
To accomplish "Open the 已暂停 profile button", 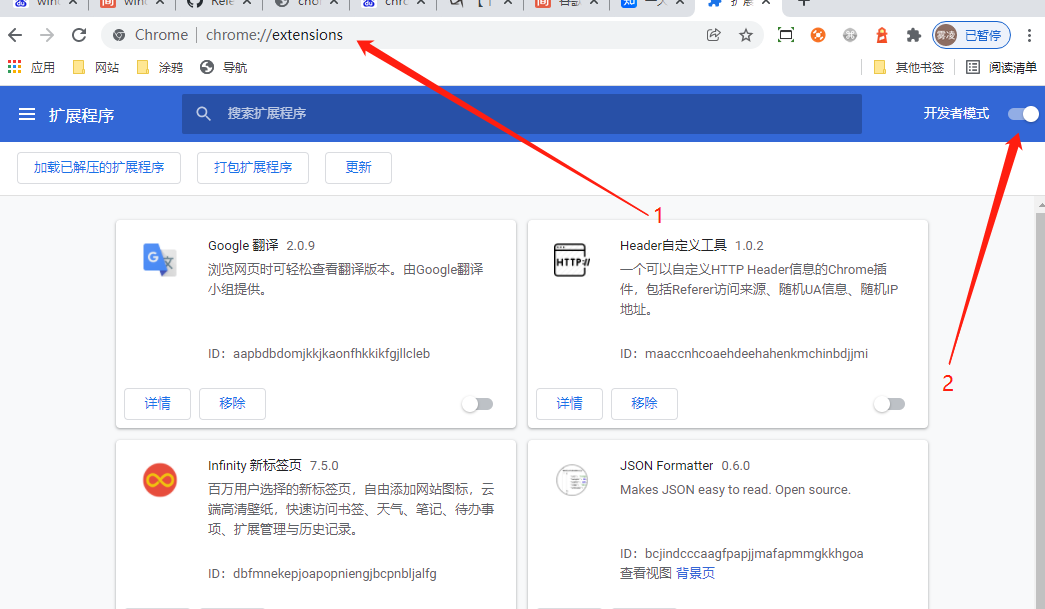I will point(971,35).
